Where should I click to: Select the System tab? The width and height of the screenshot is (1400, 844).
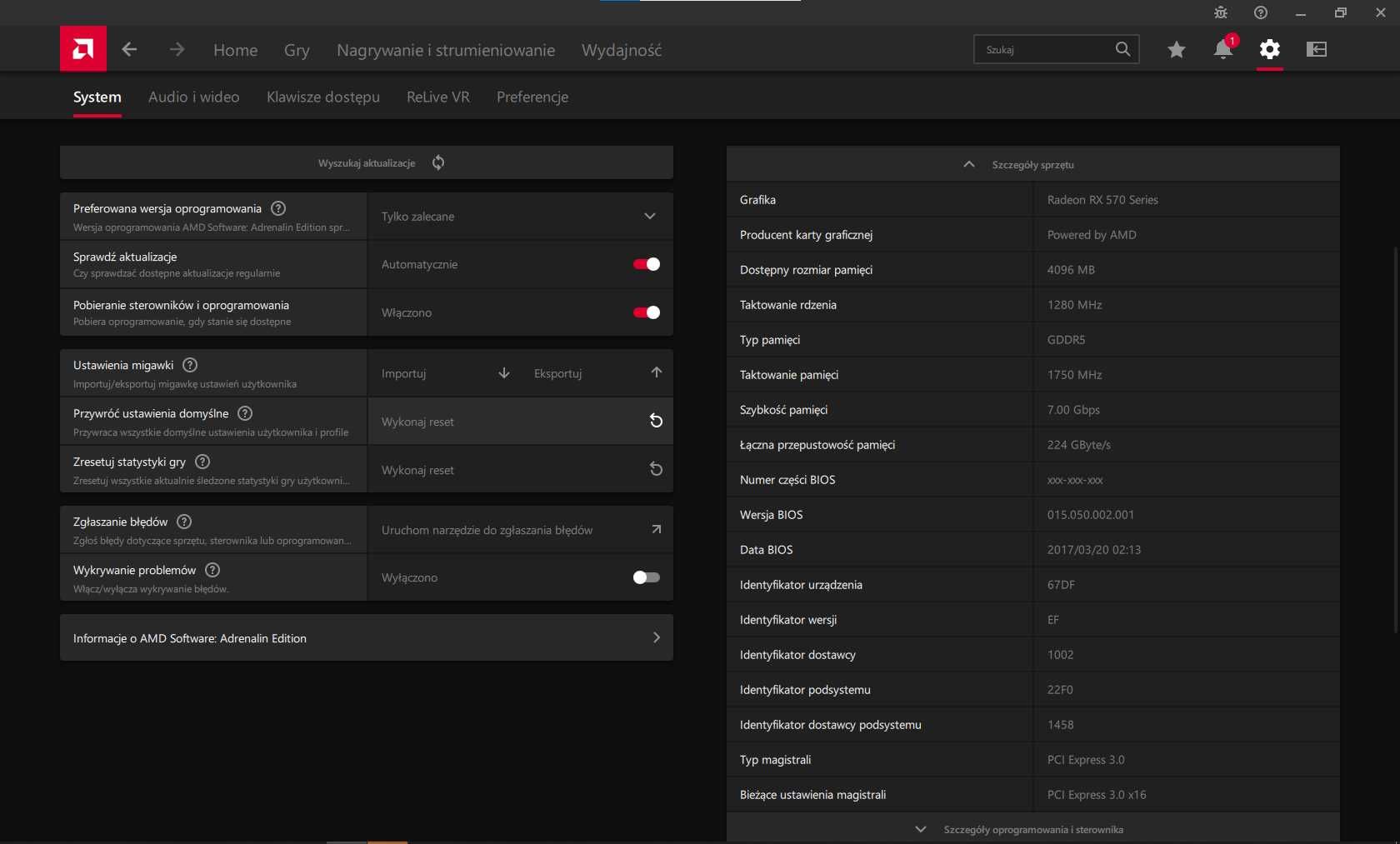(x=97, y=97)
